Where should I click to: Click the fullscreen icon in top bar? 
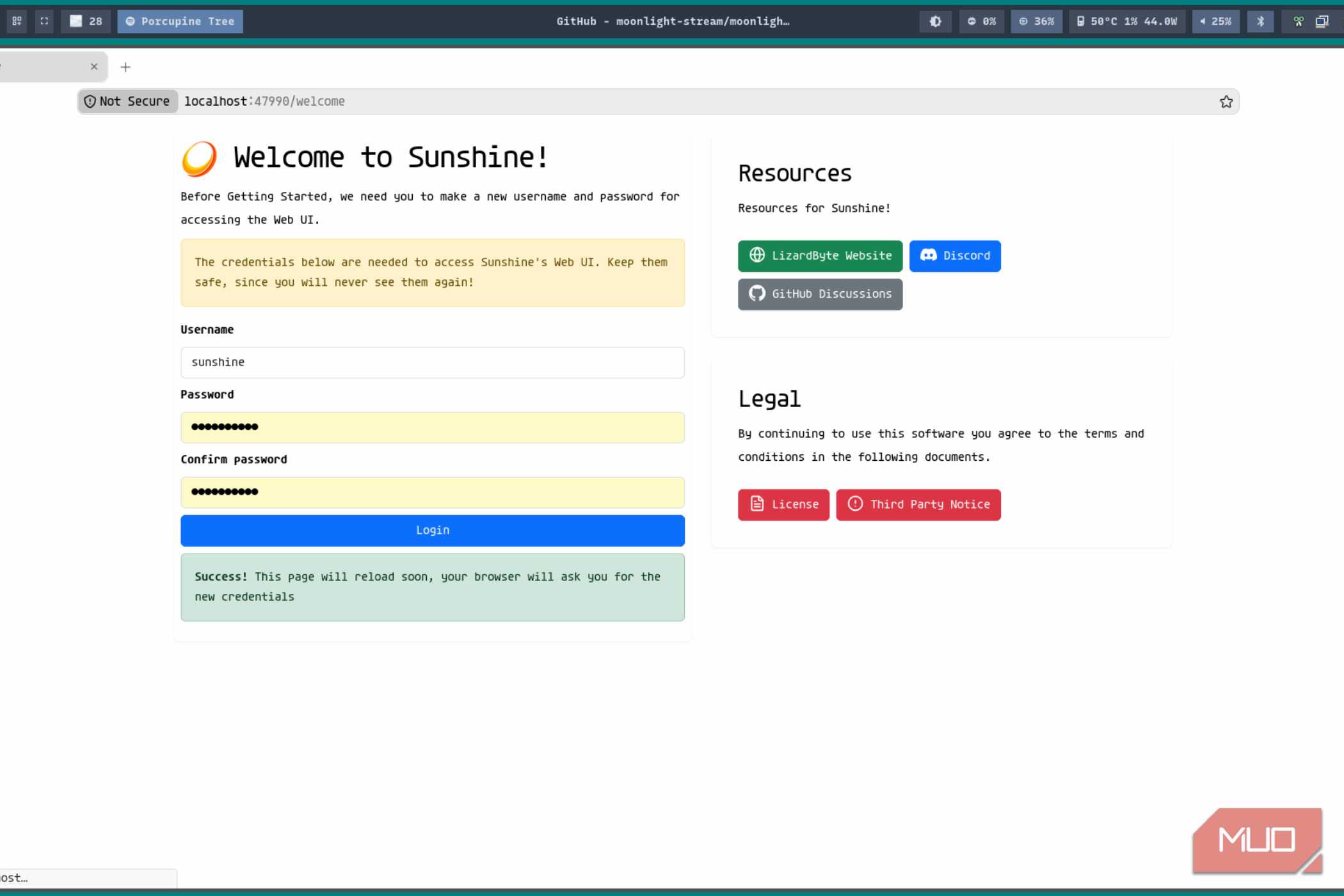(x=44, y=21)
